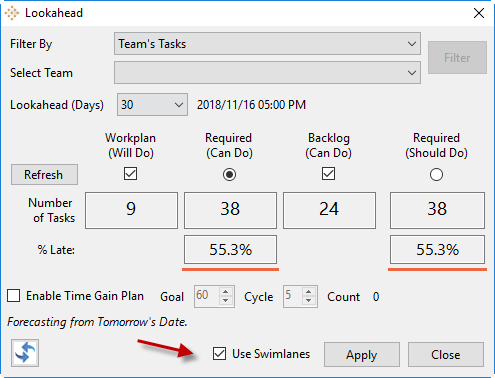Click the blue swap arrows icon button

tap(25, 353)
